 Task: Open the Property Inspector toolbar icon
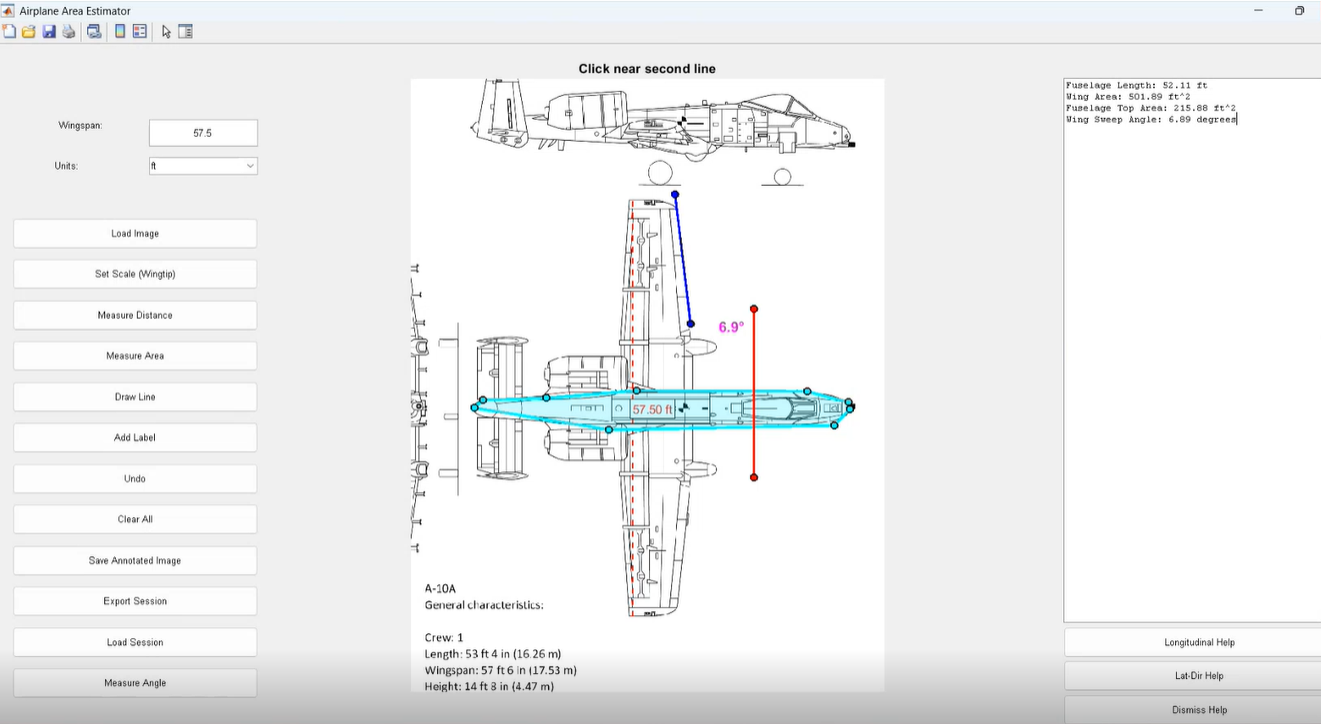185,31
